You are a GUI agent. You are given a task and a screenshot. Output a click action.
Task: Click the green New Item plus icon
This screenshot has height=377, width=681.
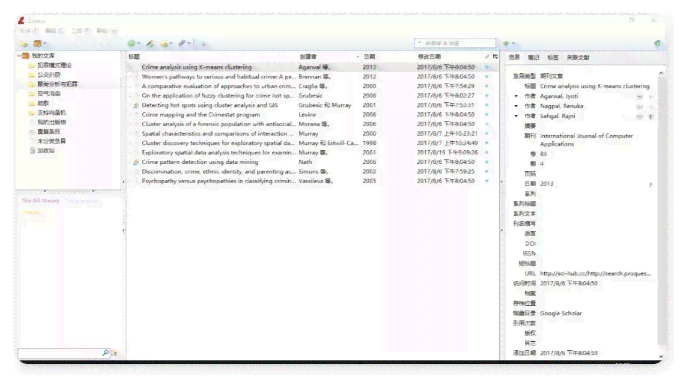pos(131,43)
